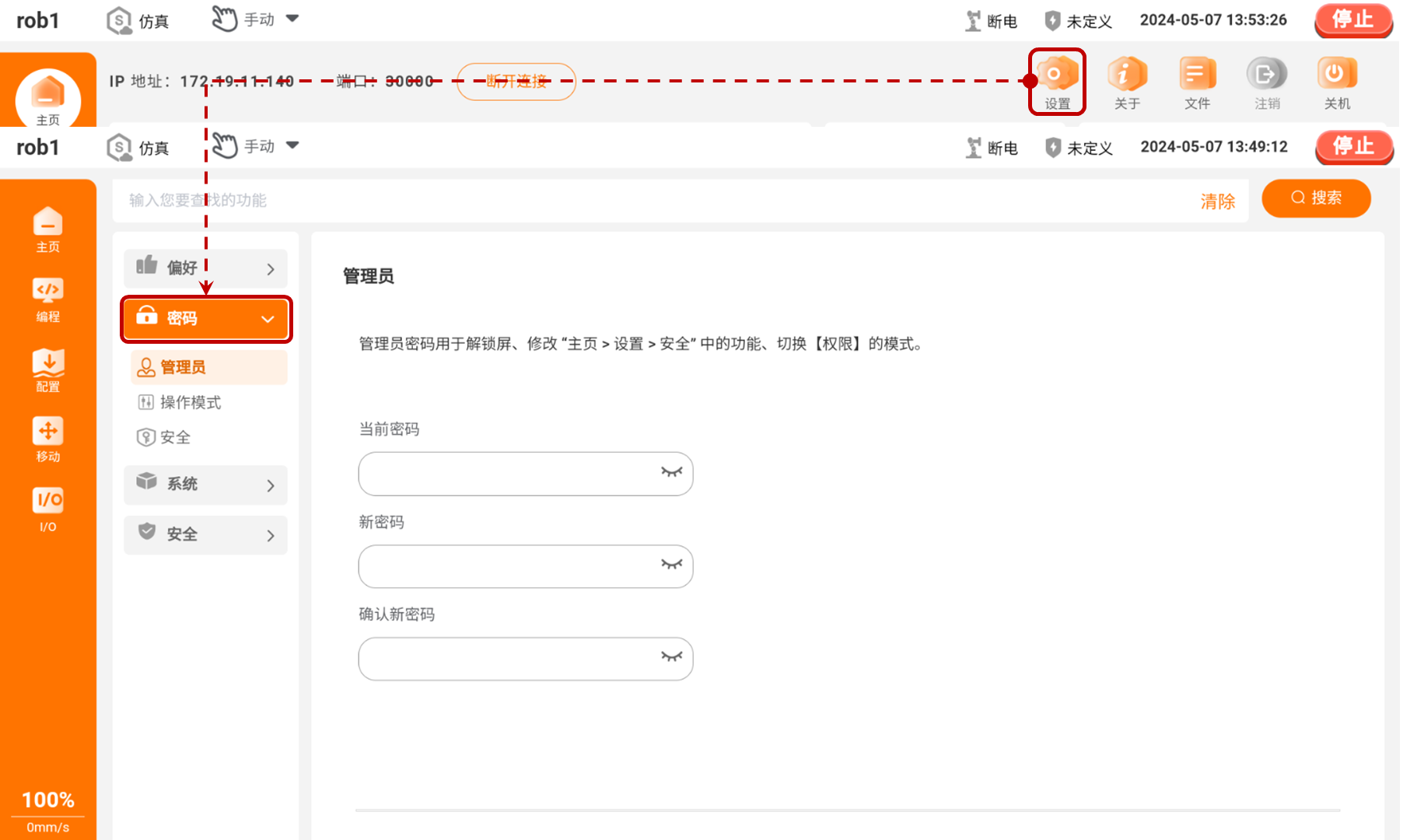Click the orange 搜索 search button
This screenshot has width=1403, height=840.
coord(1316,198)
